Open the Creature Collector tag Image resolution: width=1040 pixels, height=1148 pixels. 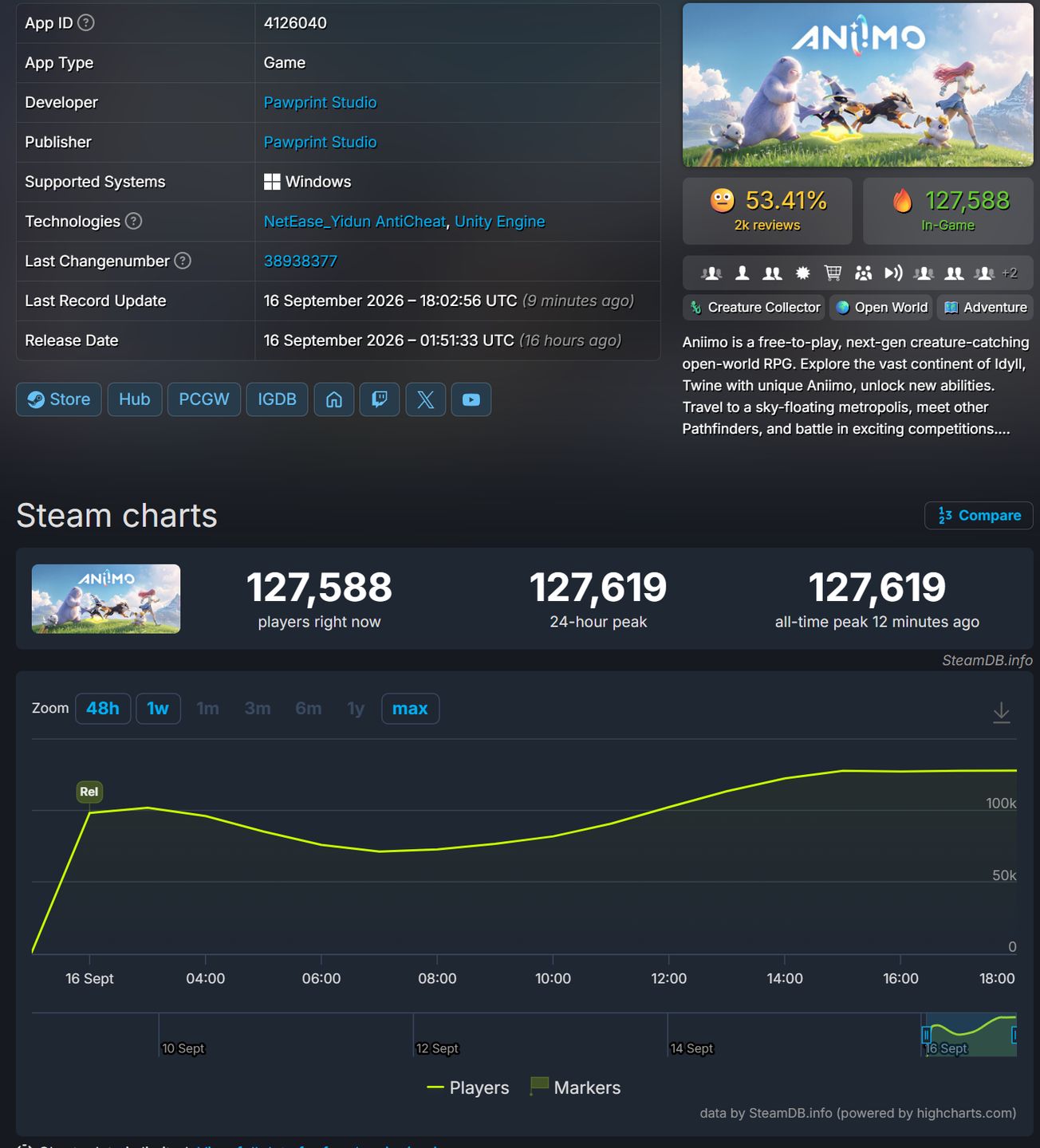coord(754,308)
